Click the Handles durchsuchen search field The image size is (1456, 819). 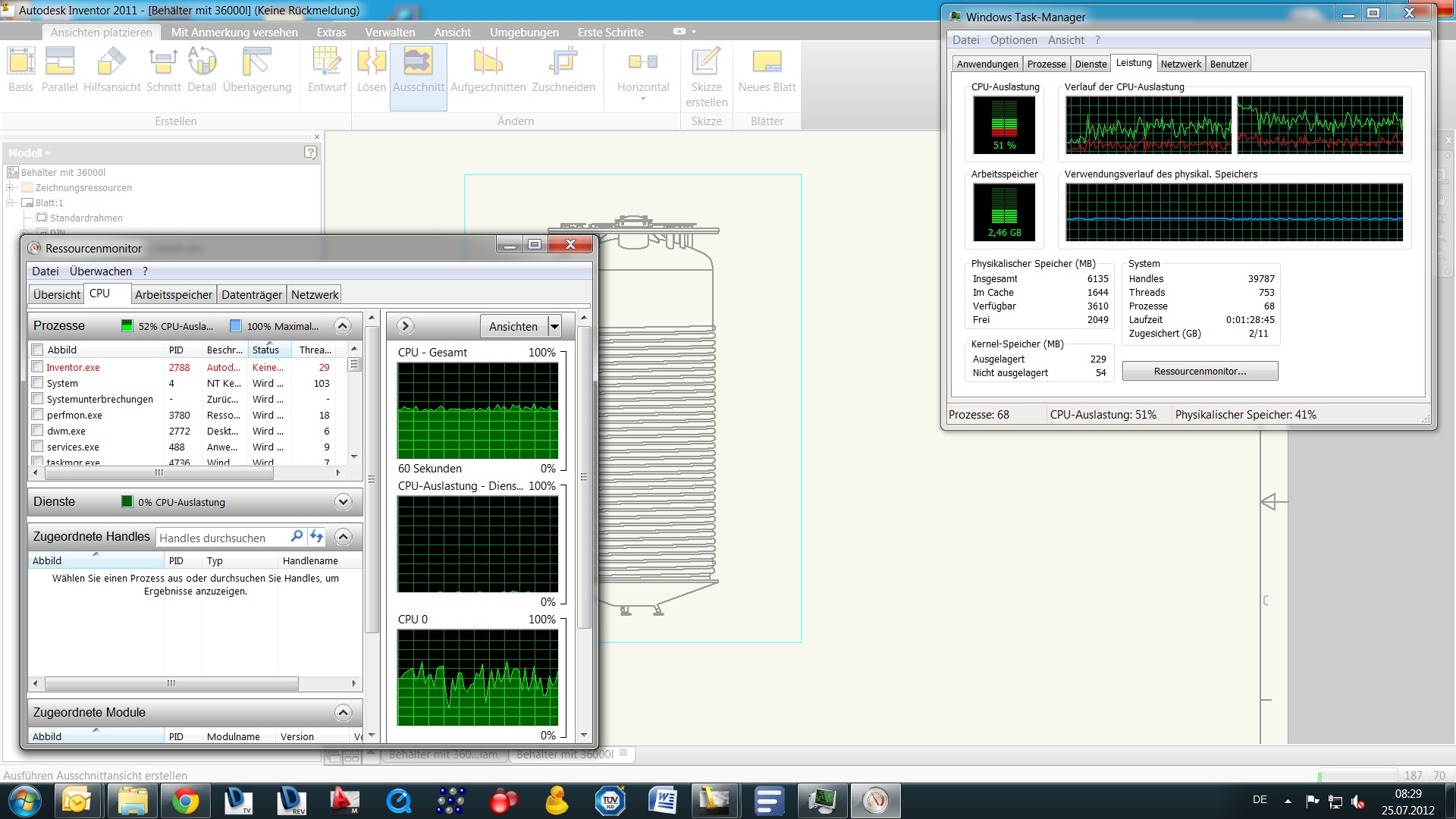221,538
